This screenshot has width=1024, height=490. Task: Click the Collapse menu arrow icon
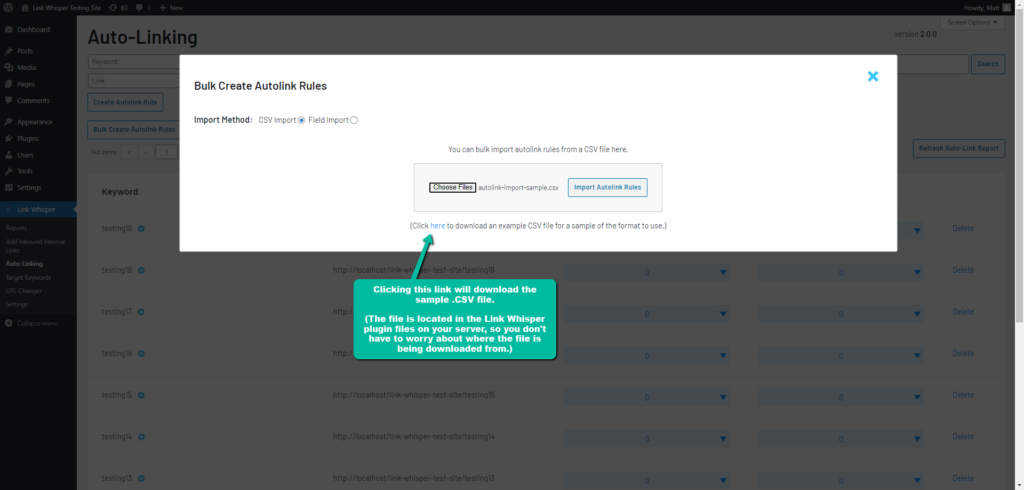(8, 323)
